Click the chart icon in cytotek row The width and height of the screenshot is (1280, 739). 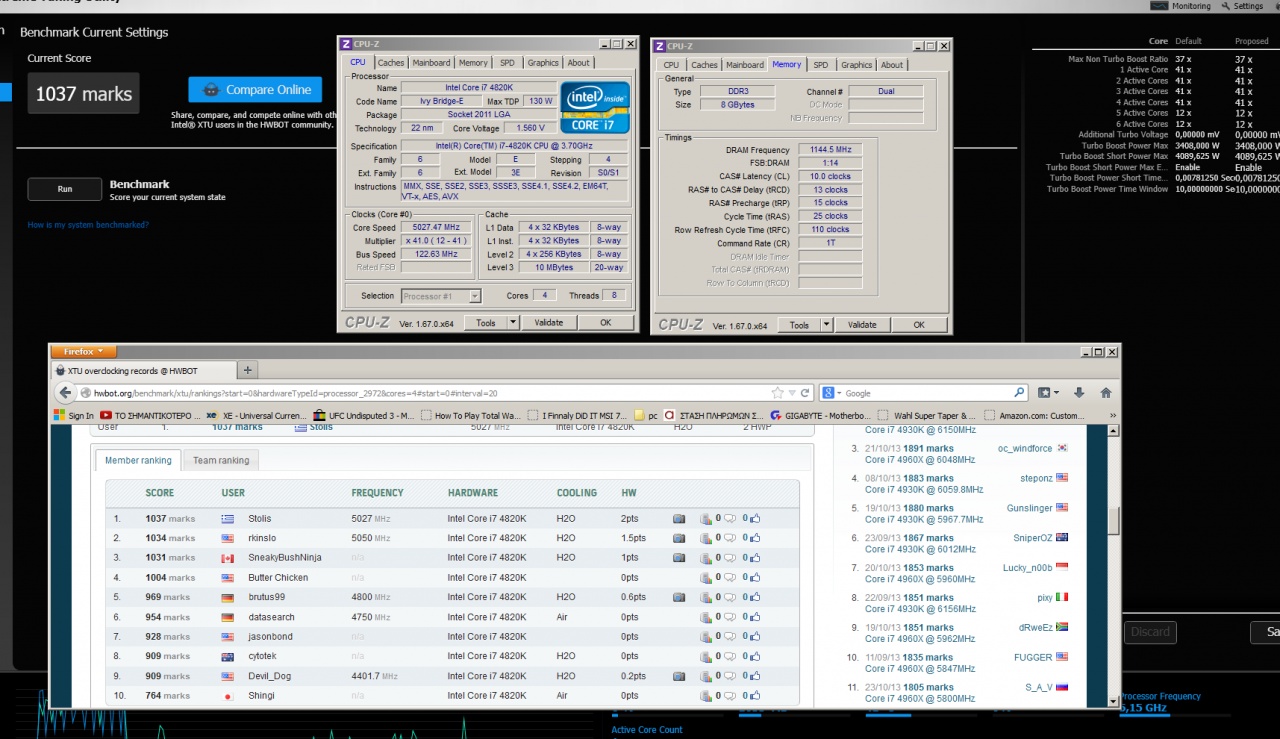[x=706, y=656]
